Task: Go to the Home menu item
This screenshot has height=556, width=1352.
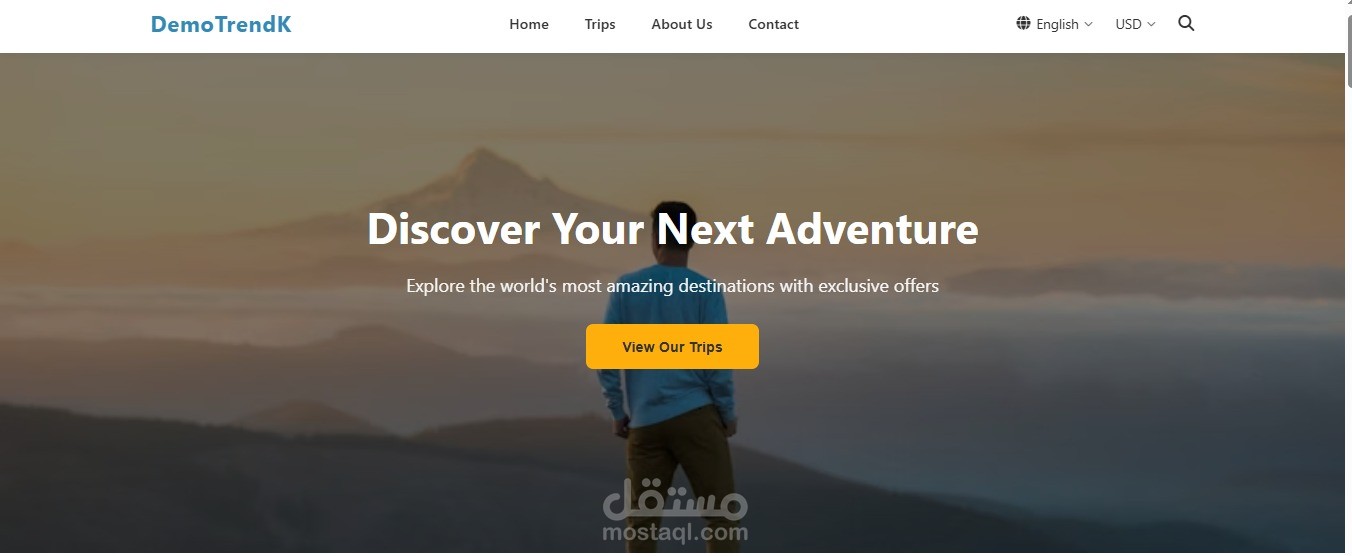Action: click(x=529, y=24)
